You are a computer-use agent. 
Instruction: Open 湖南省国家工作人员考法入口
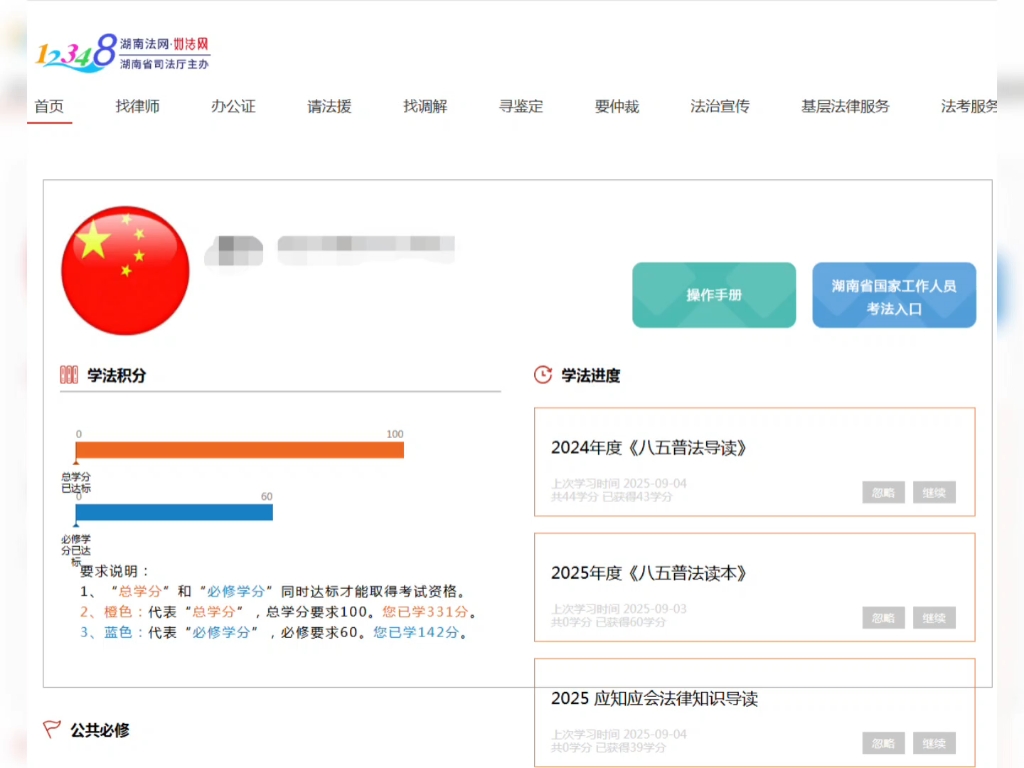(893, 295)
